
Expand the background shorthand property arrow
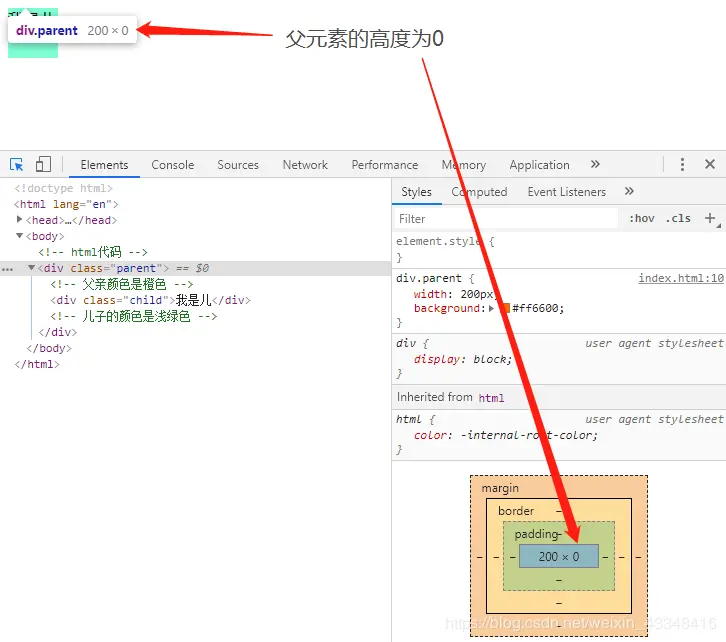(x=491, y=309)
